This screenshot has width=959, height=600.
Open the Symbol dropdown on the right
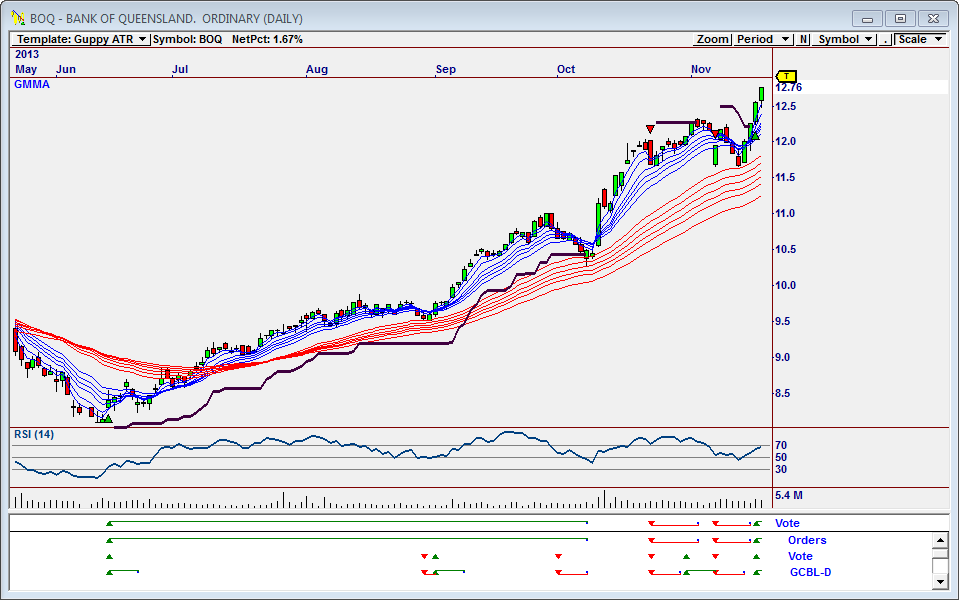click(x=845, y=39)
